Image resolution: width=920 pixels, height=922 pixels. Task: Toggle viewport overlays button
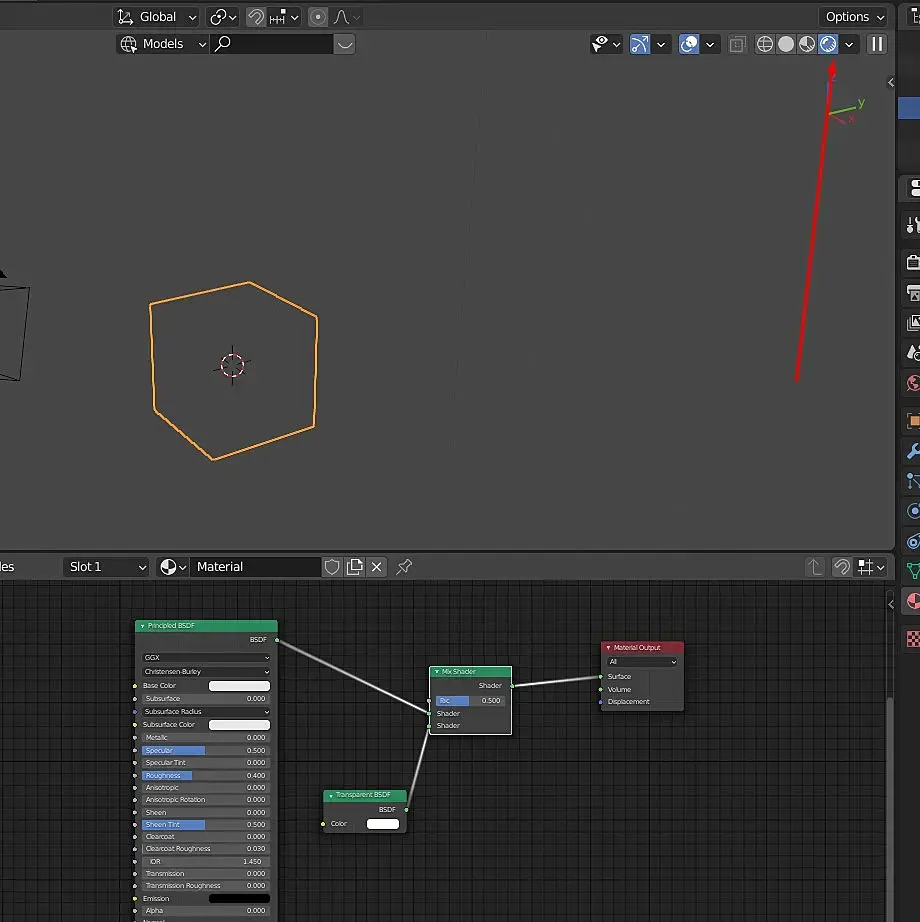coord(689,44)
